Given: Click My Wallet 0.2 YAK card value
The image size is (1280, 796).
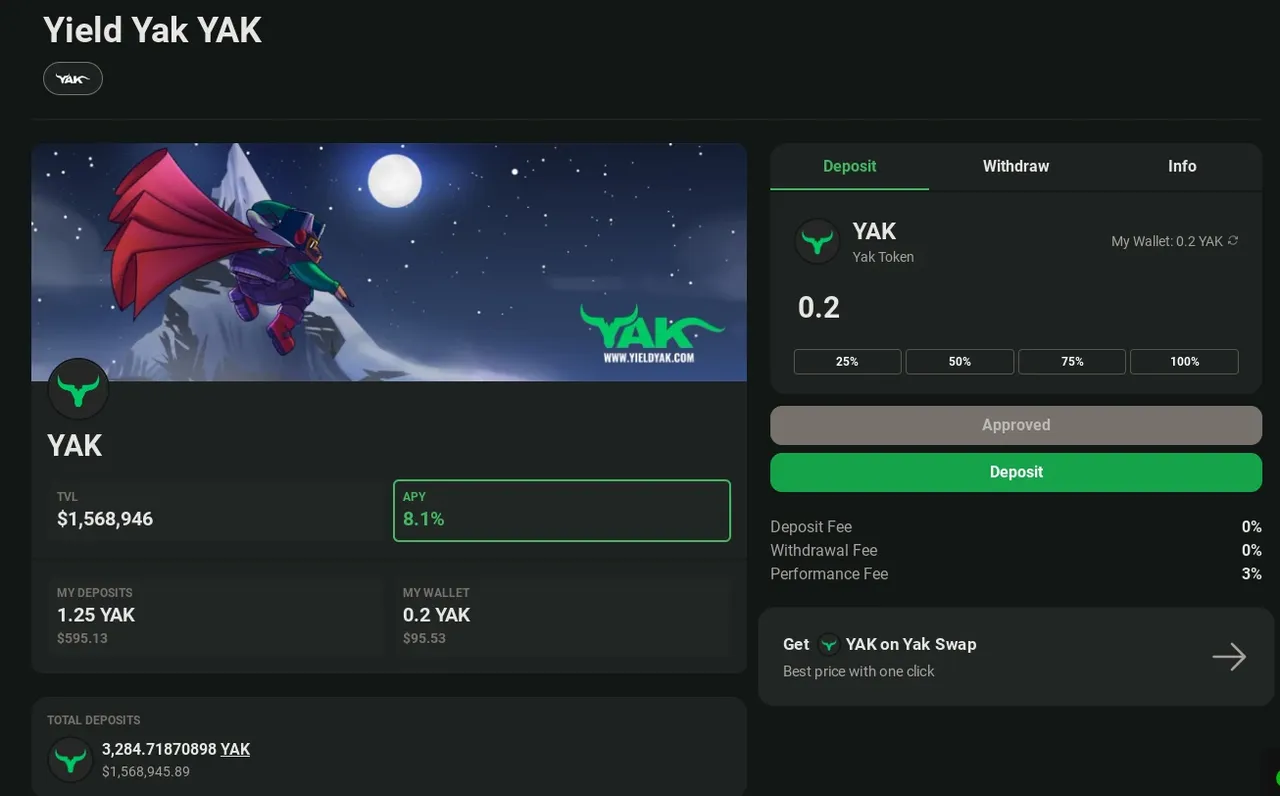Looking at the screenshot, I should [436, 615].
